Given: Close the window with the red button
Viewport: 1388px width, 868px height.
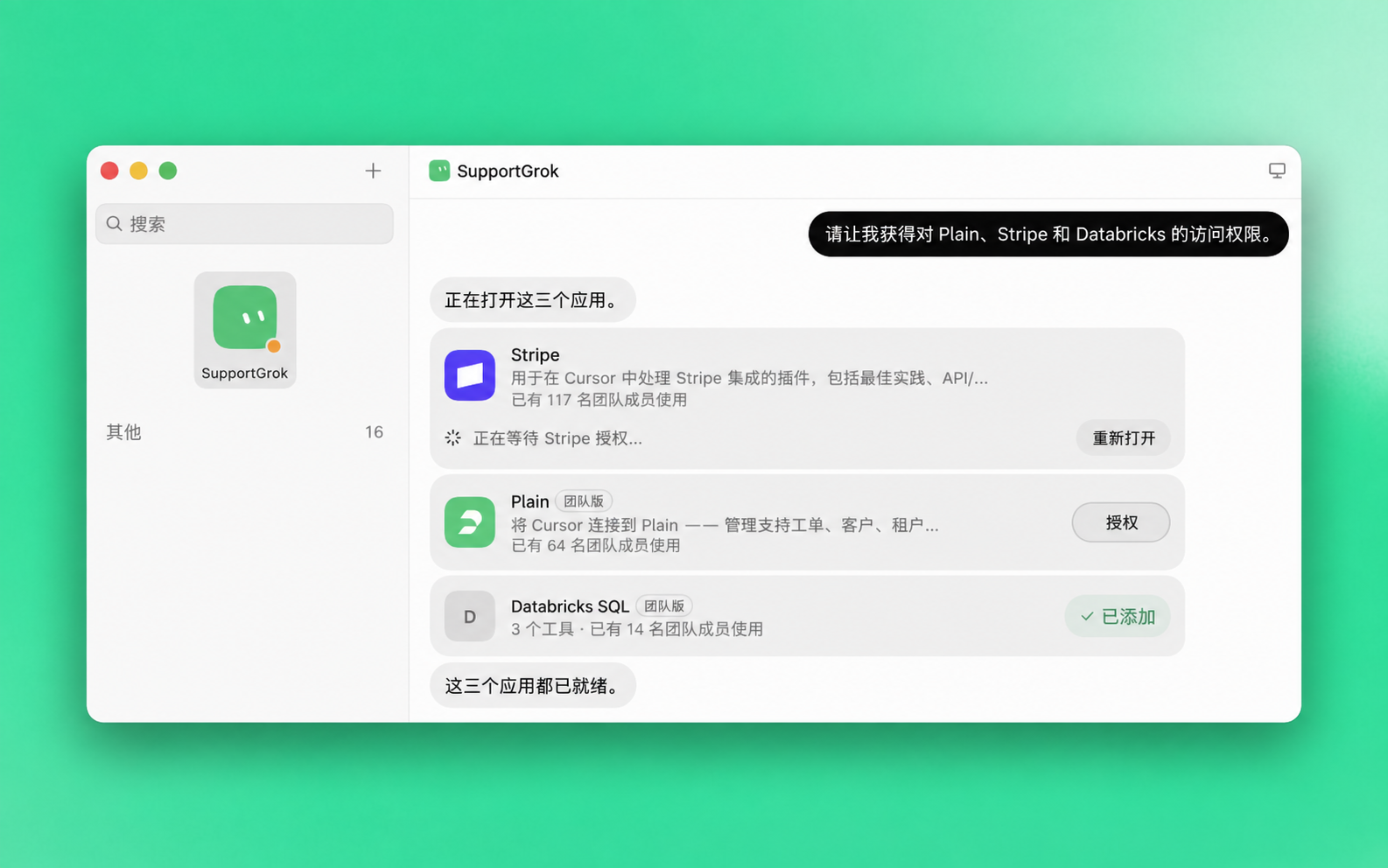Looking at the screenshot, I should click(x=109, y=171).
